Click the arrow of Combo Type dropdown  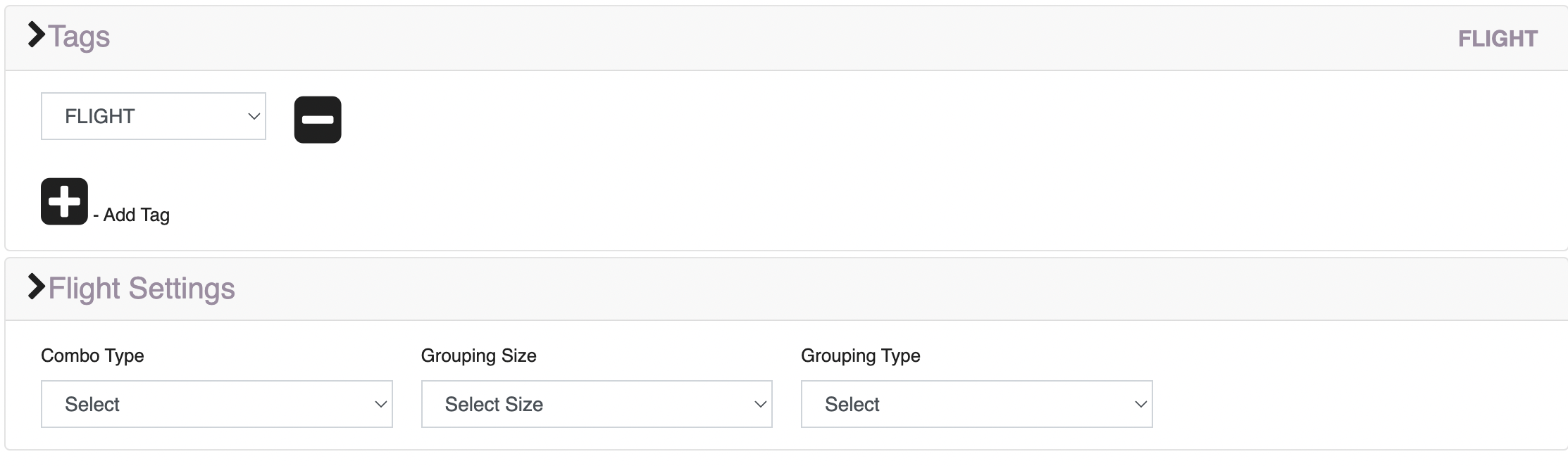coord(381,405)
